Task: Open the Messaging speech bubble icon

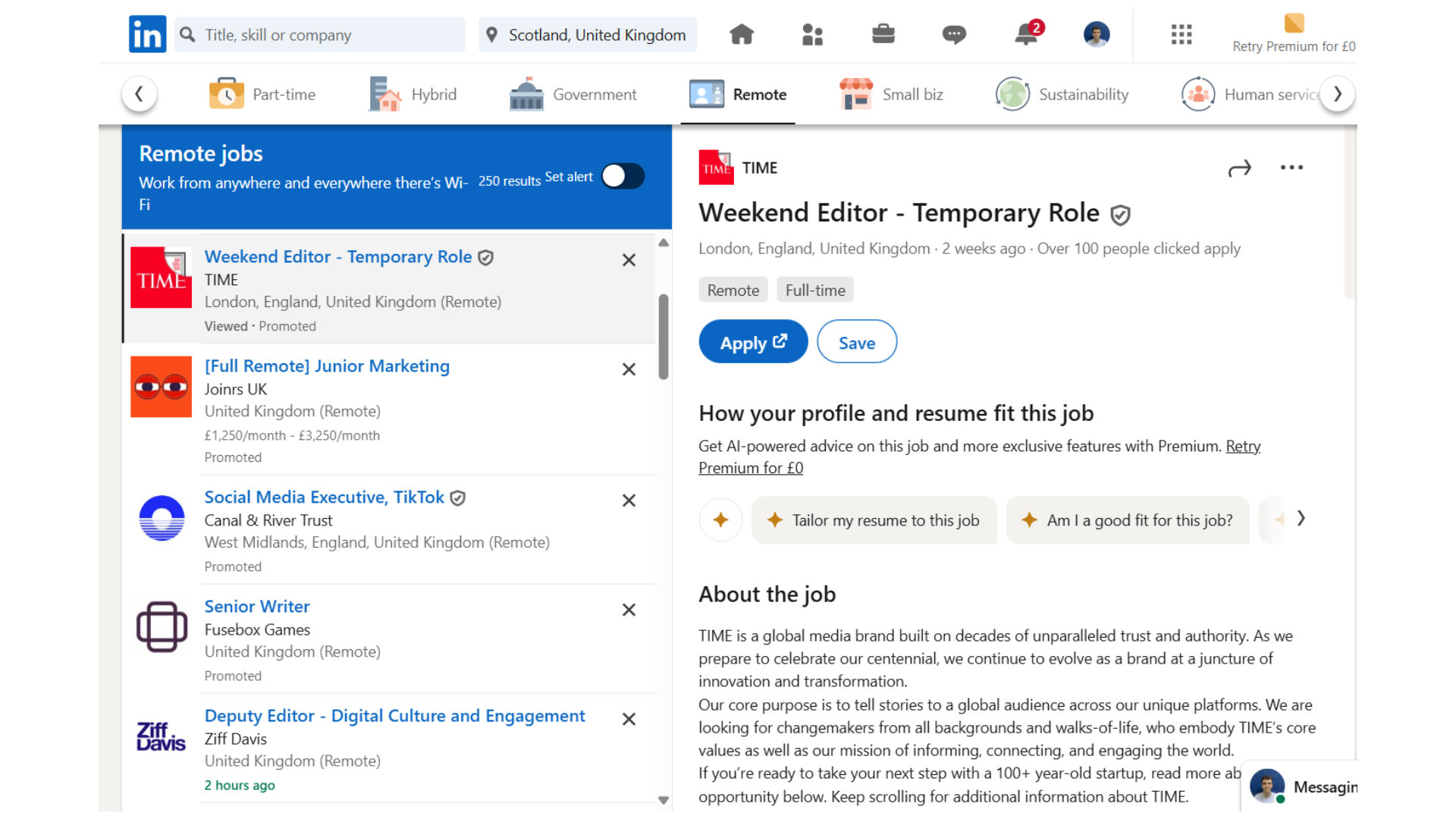Action: pos(954,35)
